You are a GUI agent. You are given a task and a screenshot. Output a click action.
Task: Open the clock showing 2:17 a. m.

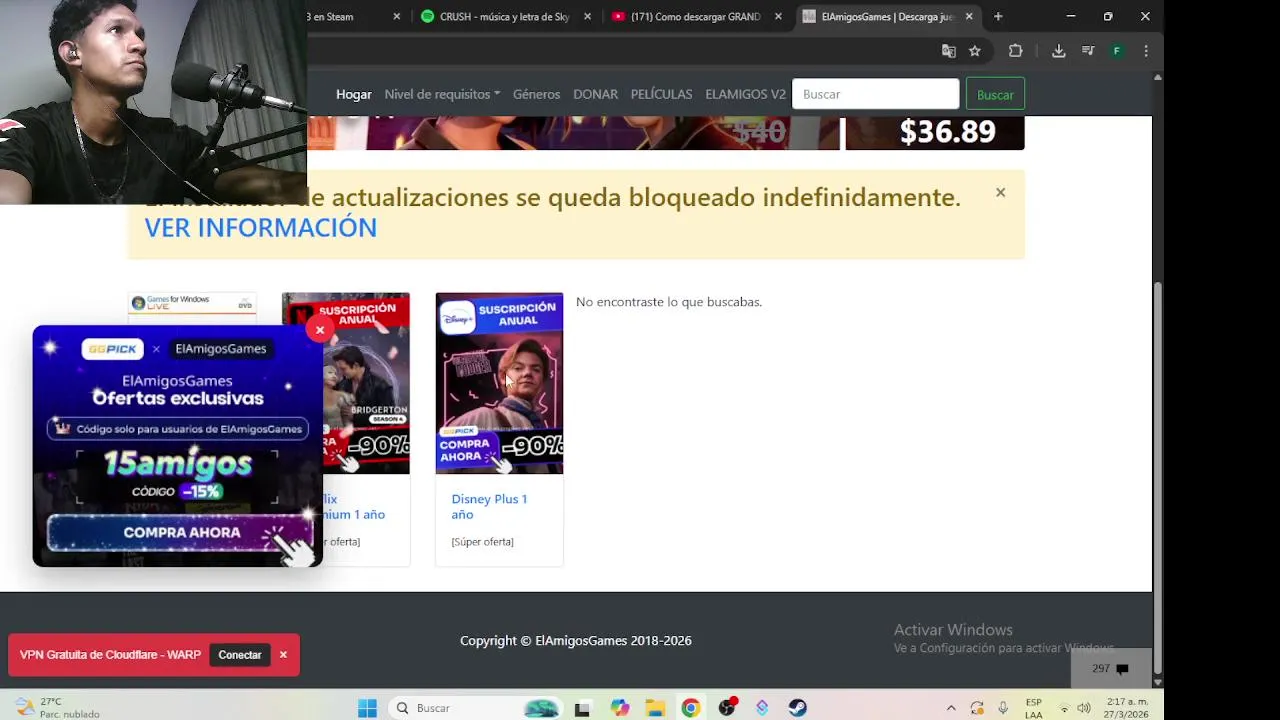tap(1128, 708)
